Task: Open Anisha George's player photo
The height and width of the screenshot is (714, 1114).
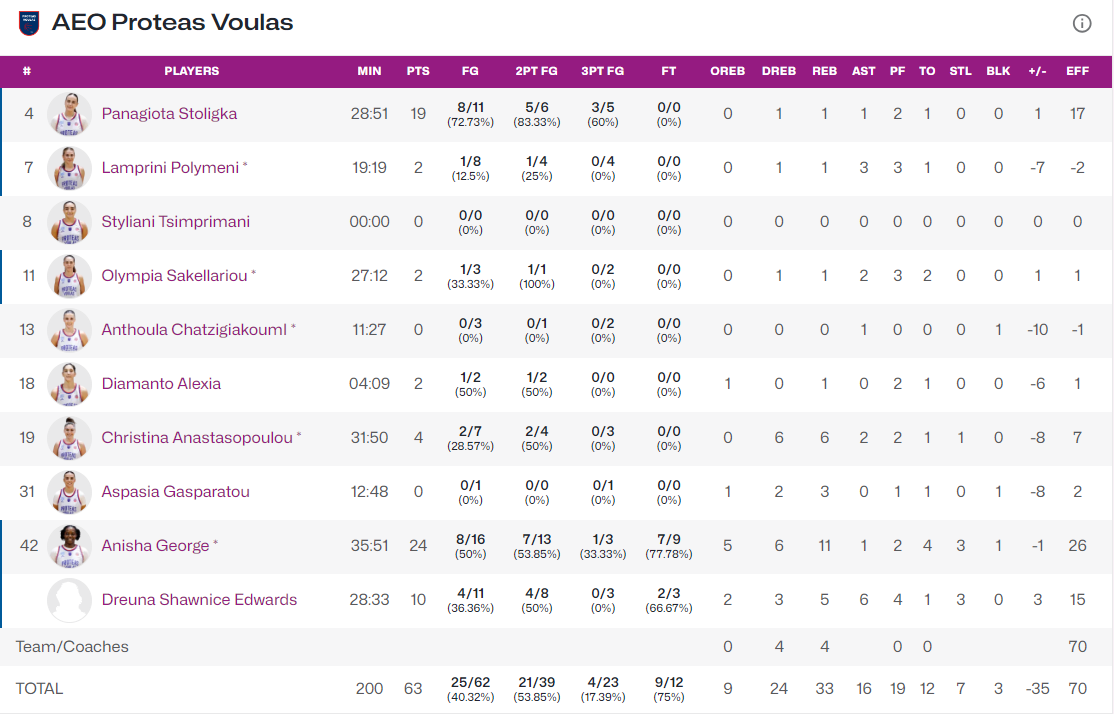Action: point(69,546)
